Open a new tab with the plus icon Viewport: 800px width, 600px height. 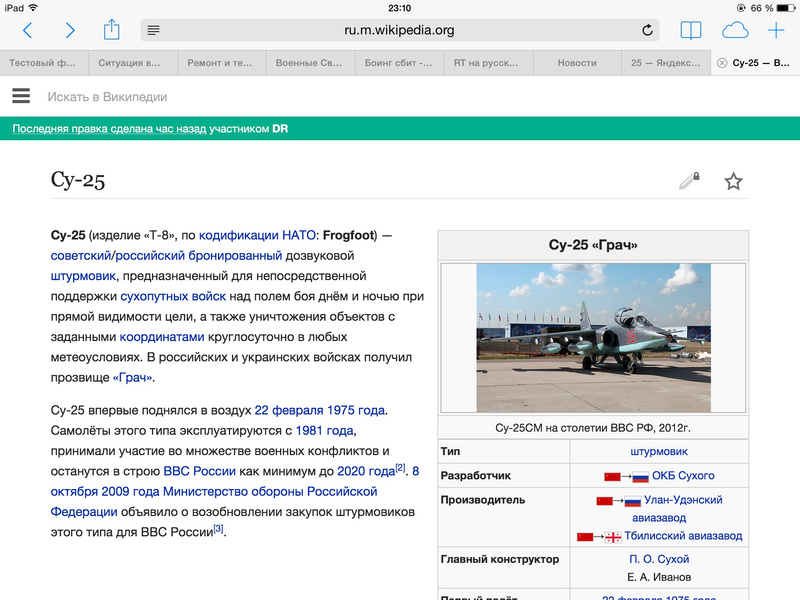point(776,31)
